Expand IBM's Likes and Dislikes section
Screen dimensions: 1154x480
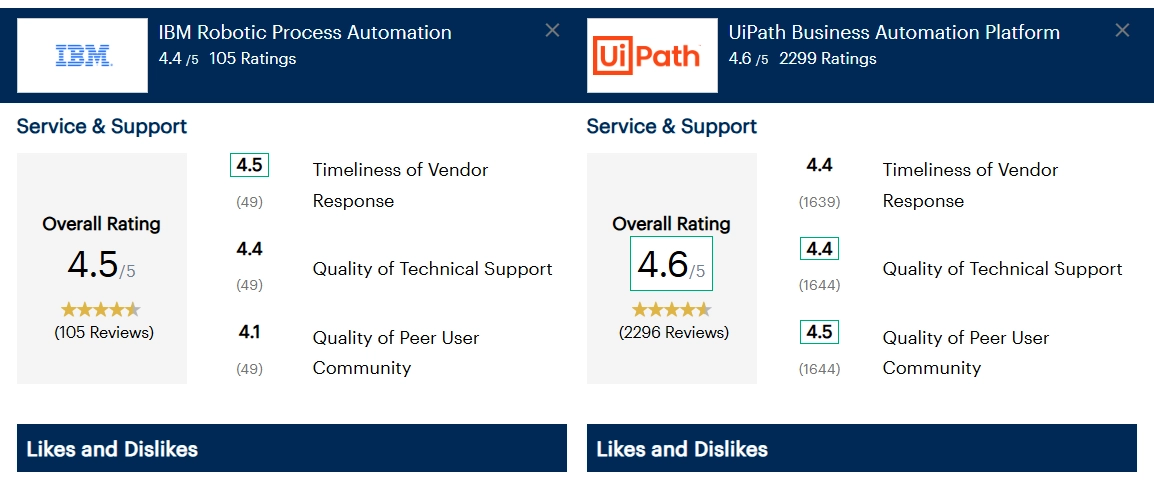[x=291, y=448]
